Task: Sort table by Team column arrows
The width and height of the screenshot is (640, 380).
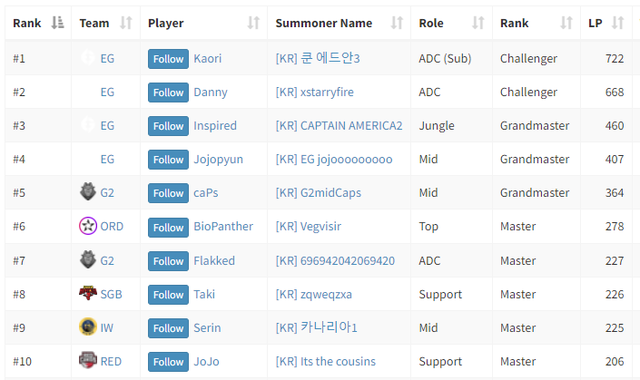Action: 126,23
